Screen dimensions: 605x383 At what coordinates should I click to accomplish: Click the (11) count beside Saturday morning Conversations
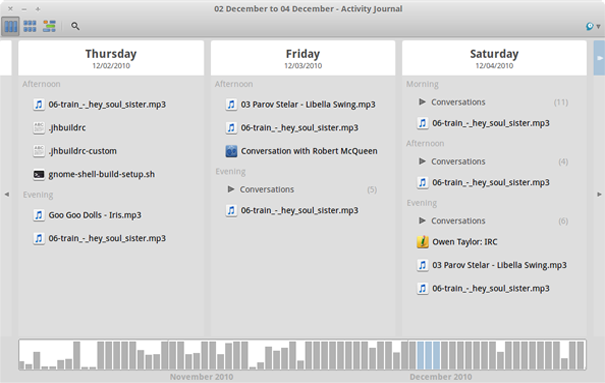(561, 102)
